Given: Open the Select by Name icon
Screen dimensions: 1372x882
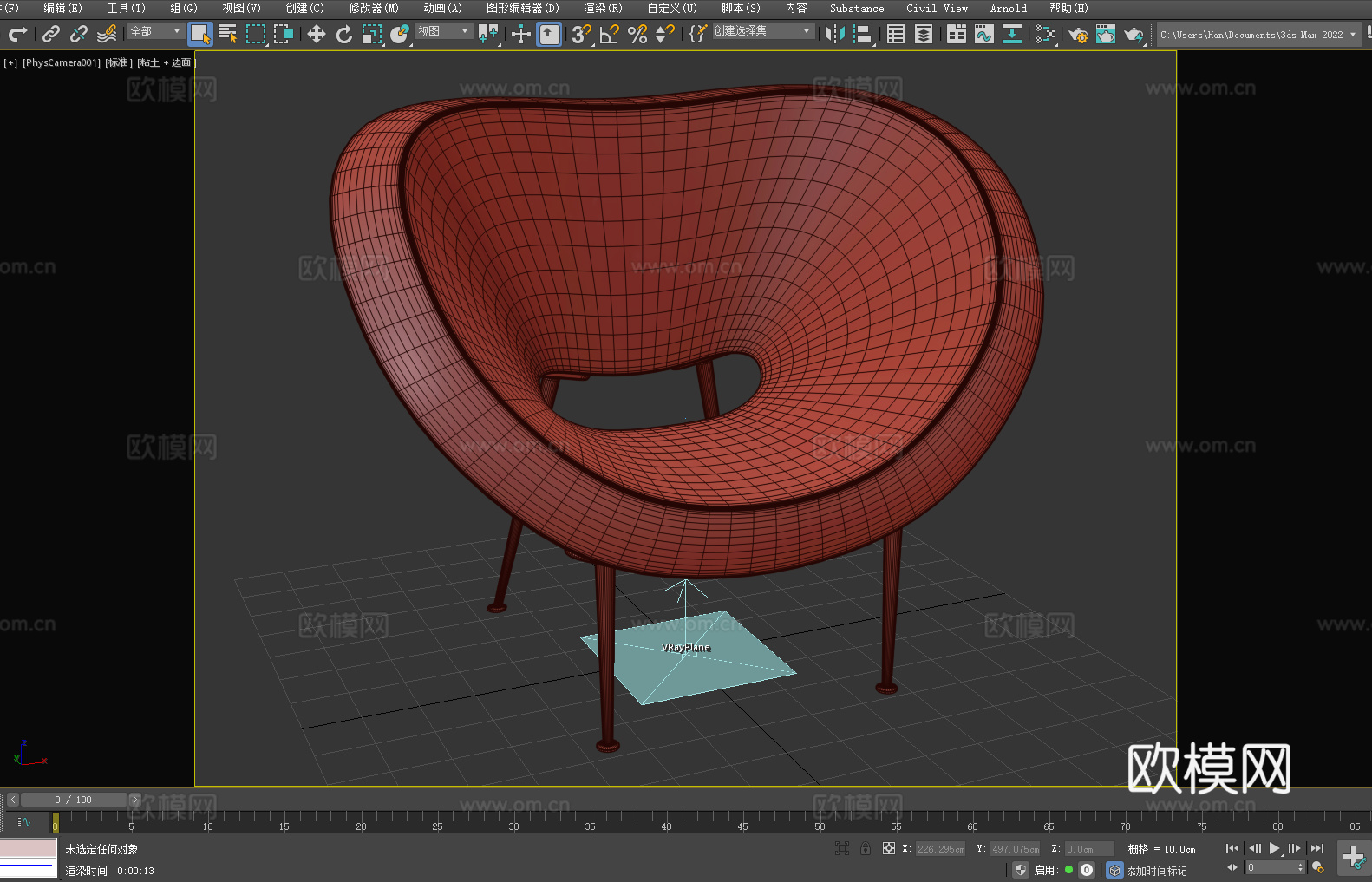Looking at the screenshot, I should [228, 34].
